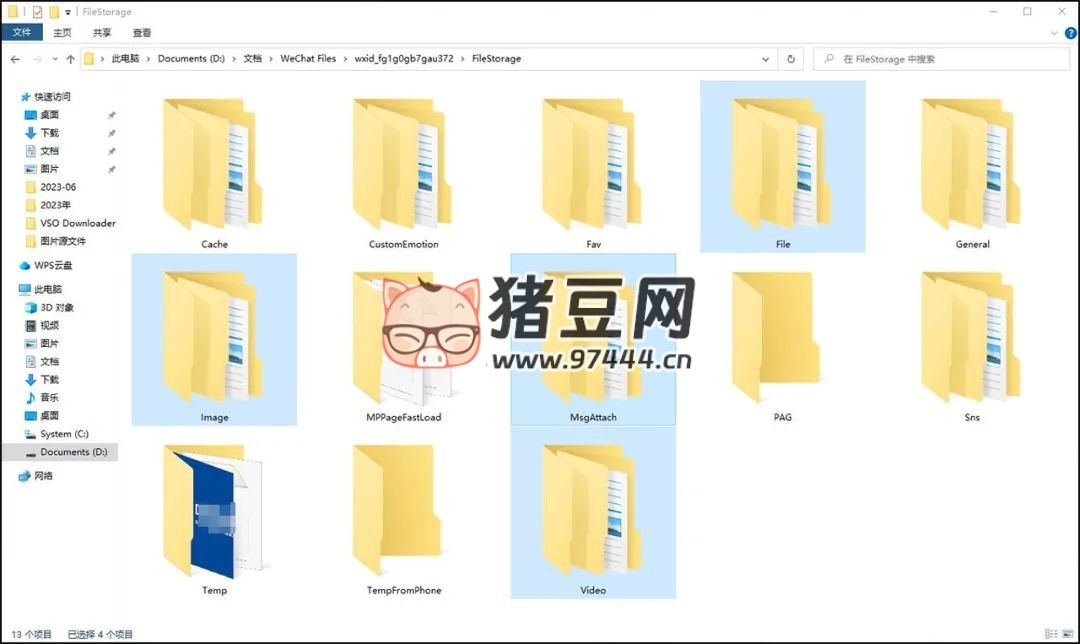Expand the ribbon with the chevron
This screenshot has height=644, width=1080.
click(1055, 33)
